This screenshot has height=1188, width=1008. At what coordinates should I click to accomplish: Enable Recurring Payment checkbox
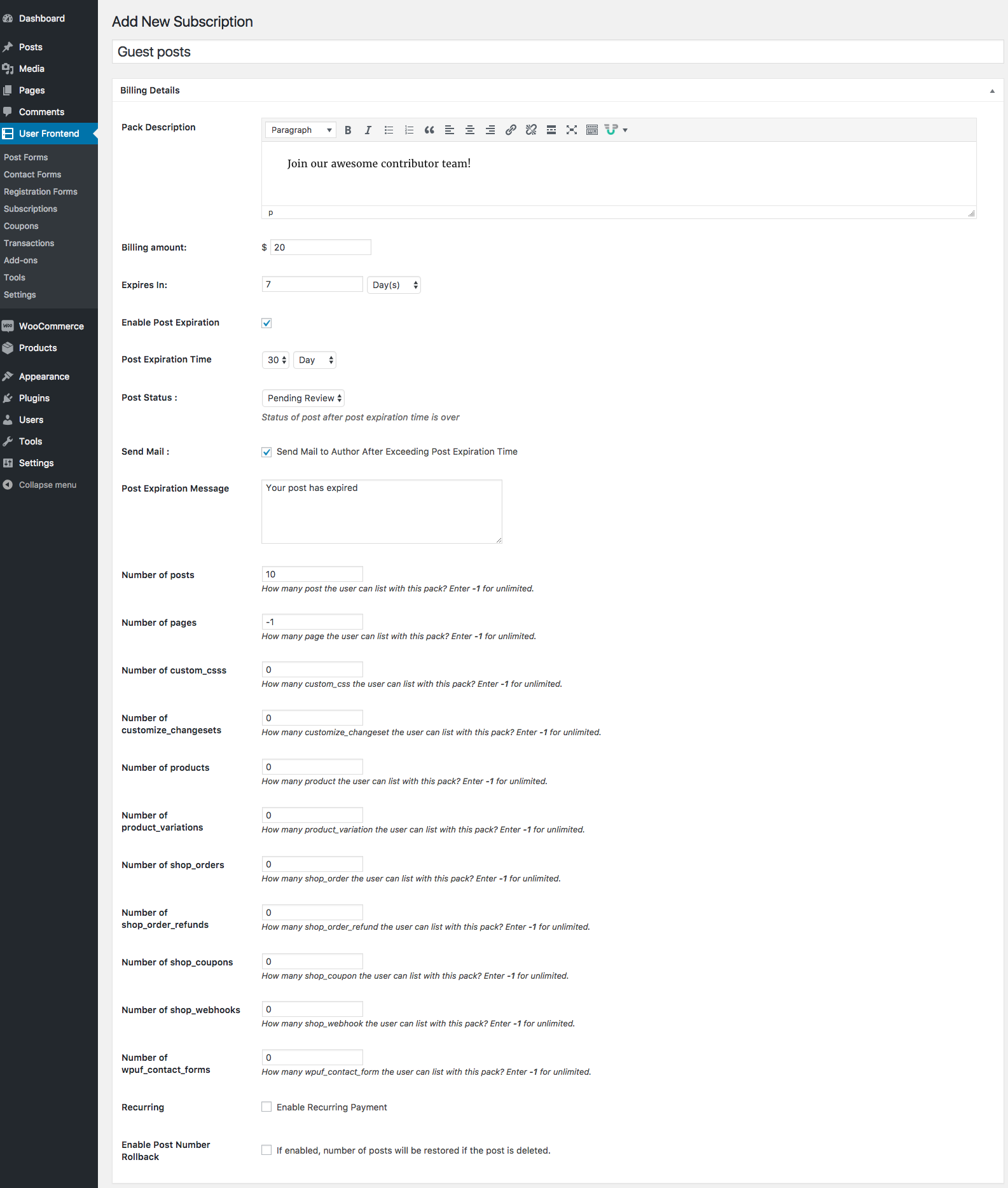point(266,1107)
